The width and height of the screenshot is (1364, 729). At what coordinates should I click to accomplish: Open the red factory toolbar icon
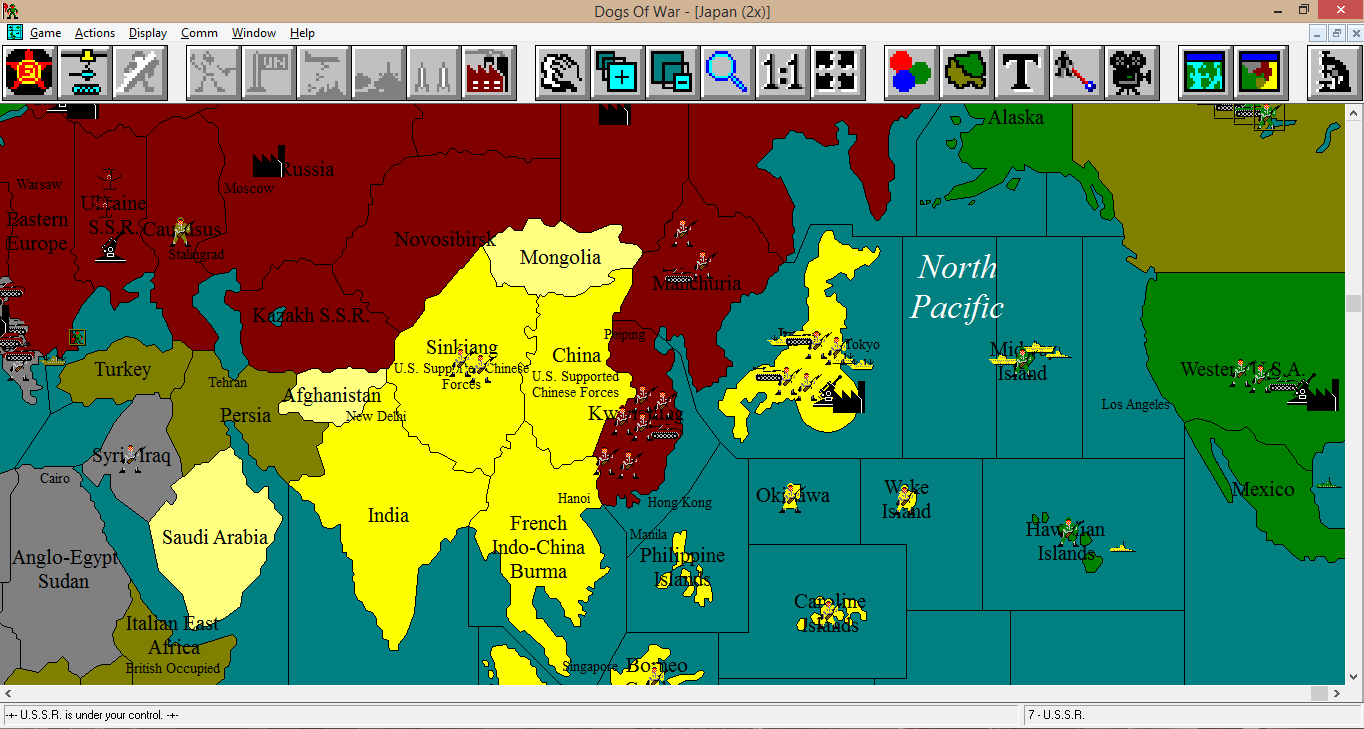pos(488,72)
